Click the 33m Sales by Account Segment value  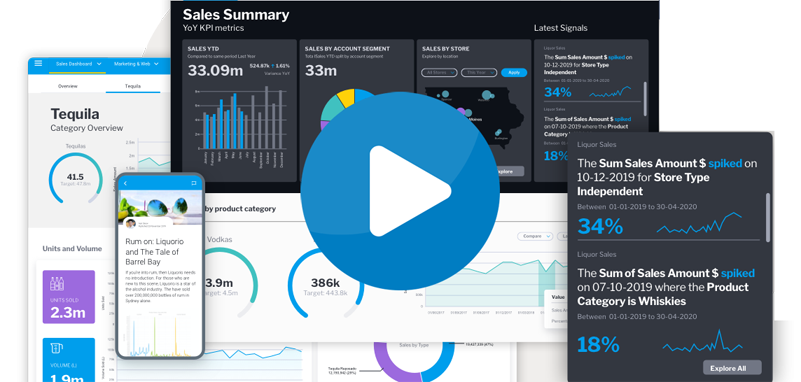click(x=321, y=70)
